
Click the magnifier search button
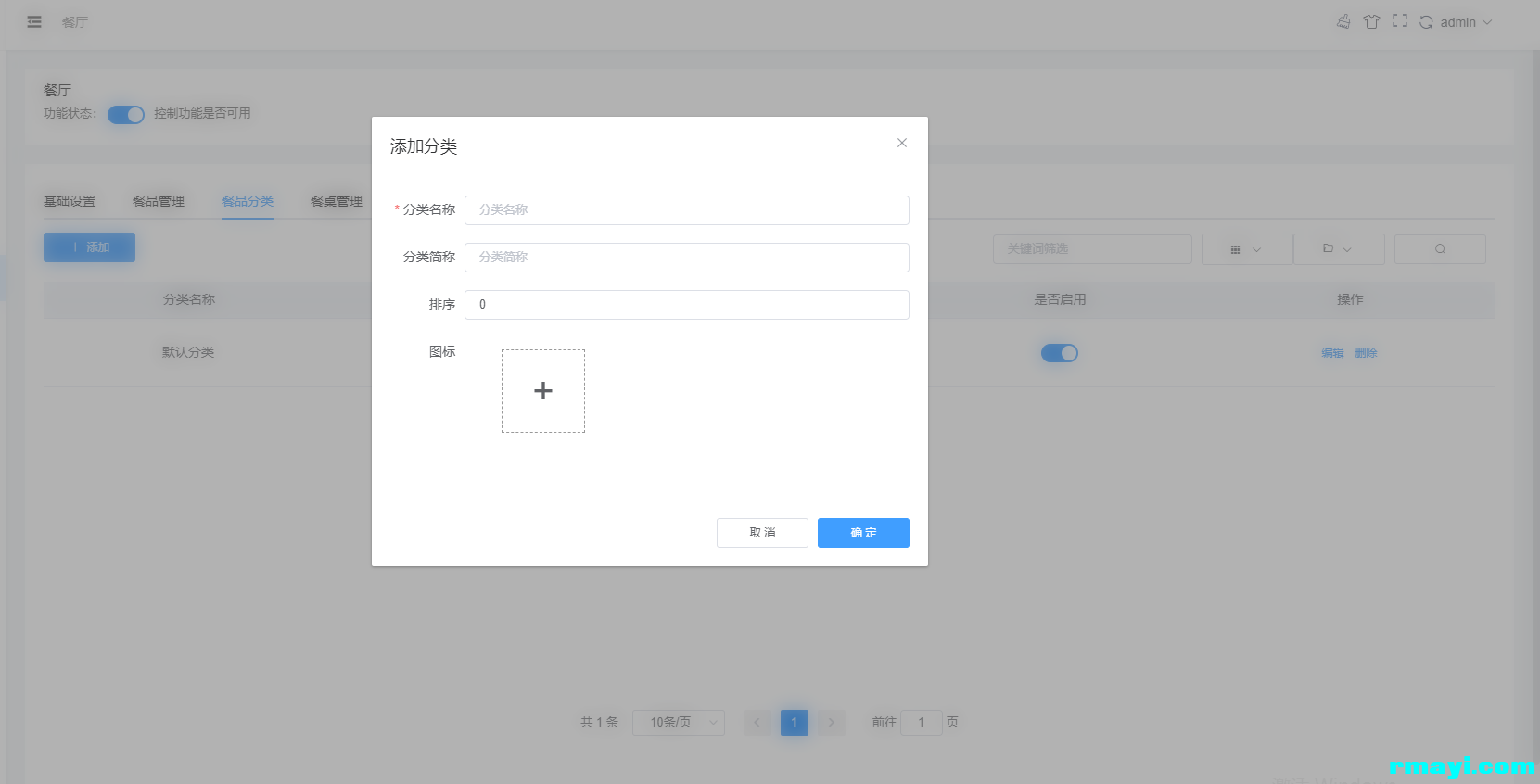pyautogui.click(x=1439, y=249)
